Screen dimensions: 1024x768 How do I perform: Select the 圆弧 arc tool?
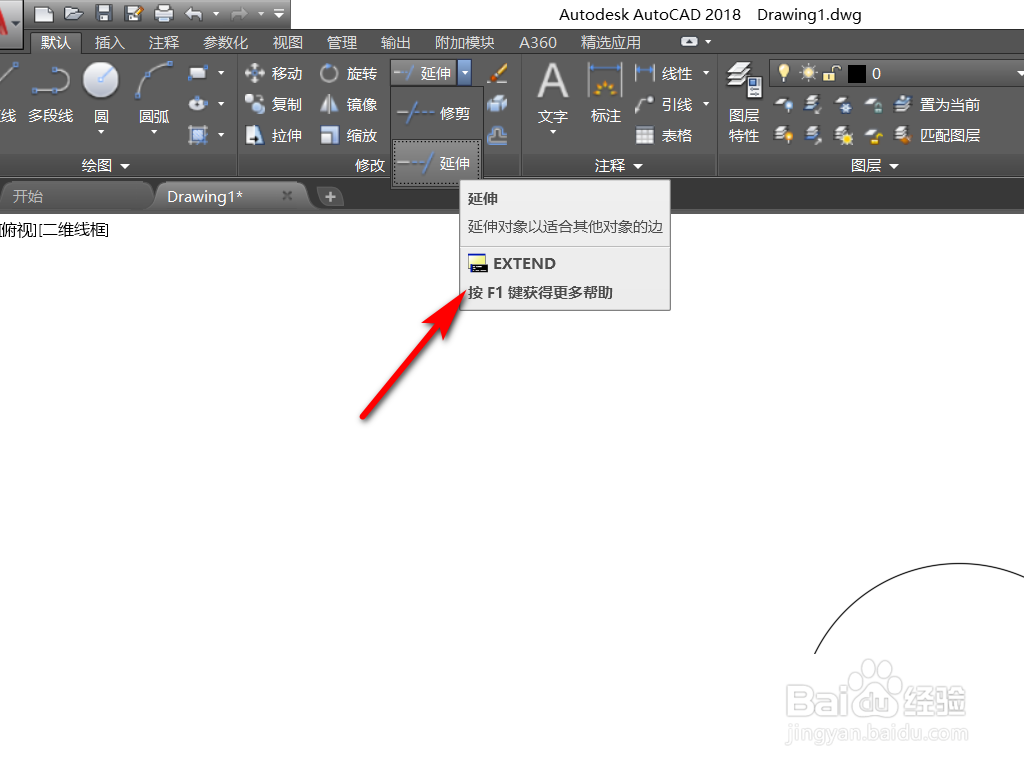pos(154,93)
